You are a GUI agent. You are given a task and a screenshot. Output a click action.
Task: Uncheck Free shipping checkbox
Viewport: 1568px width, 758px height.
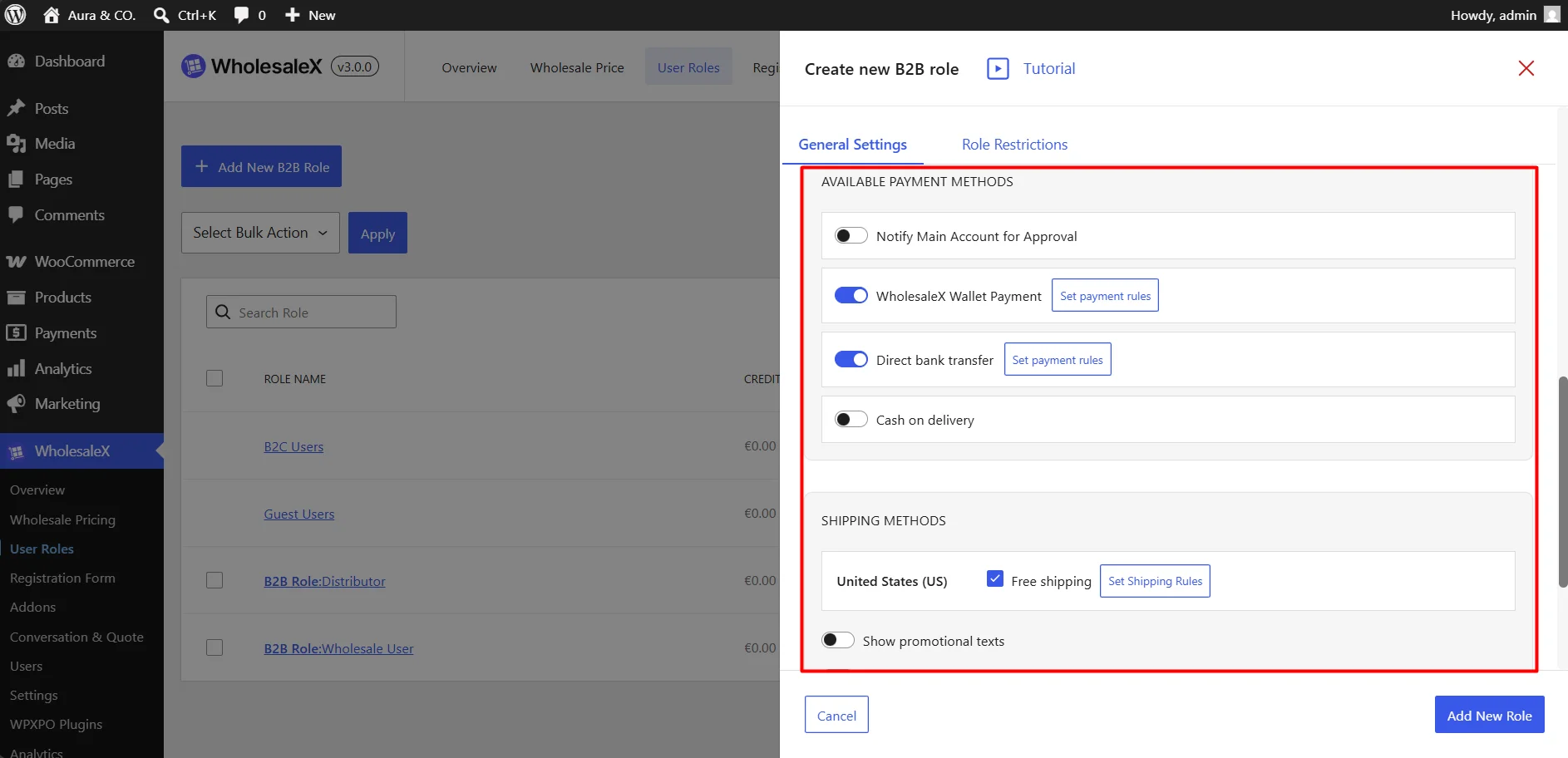coord(995,579)
